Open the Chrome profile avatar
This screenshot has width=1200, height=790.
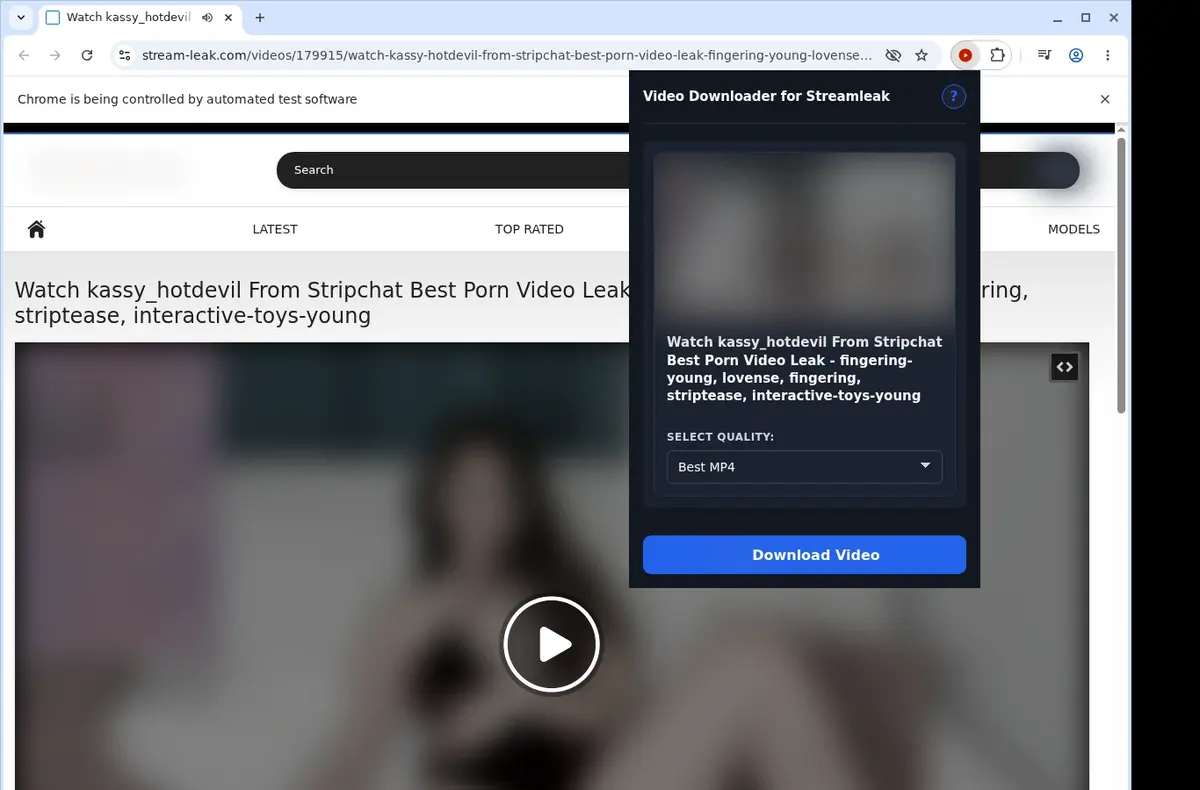coord(1076,56)
